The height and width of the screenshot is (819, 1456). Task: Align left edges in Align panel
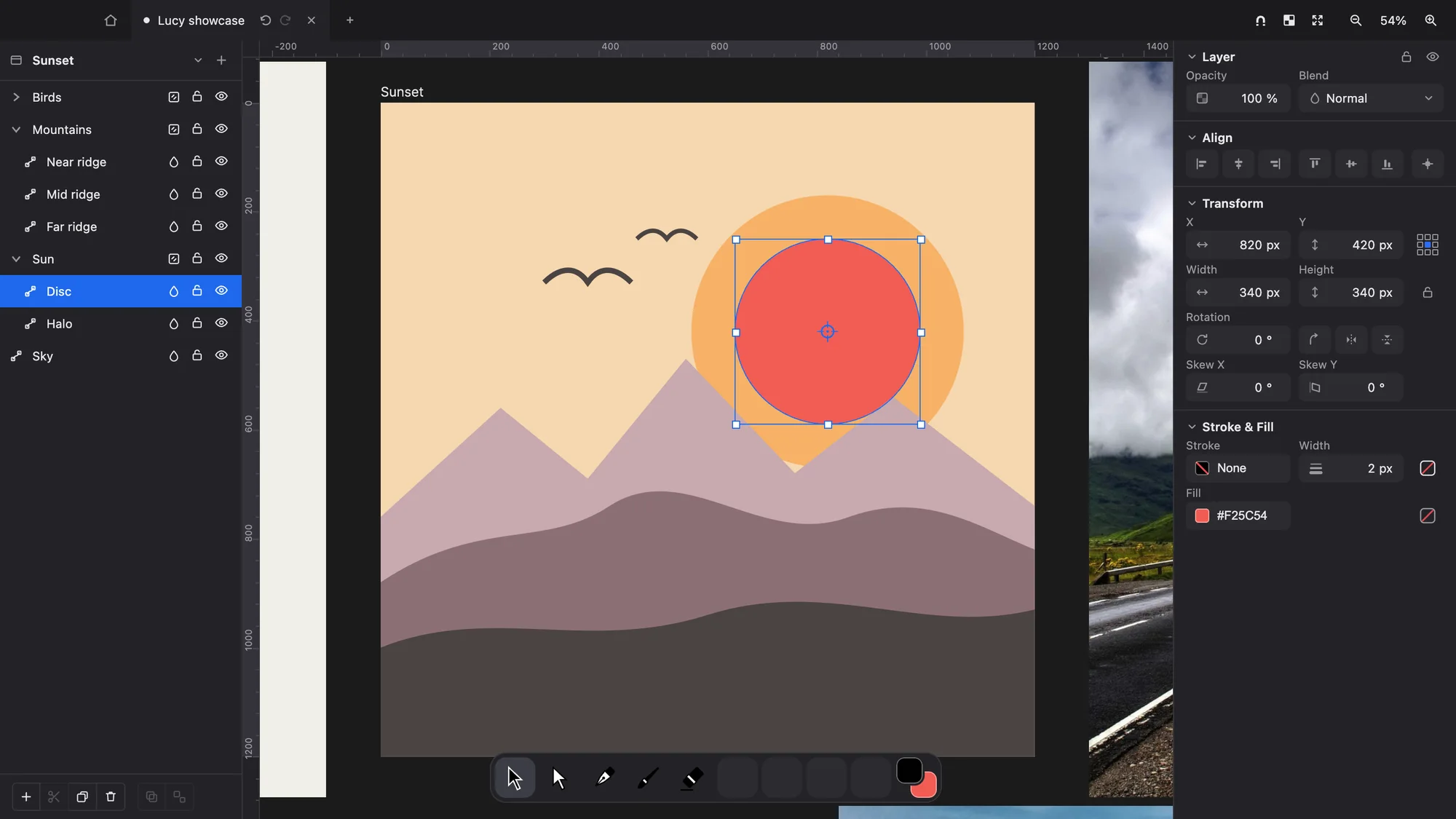(x=1202, y=164)
